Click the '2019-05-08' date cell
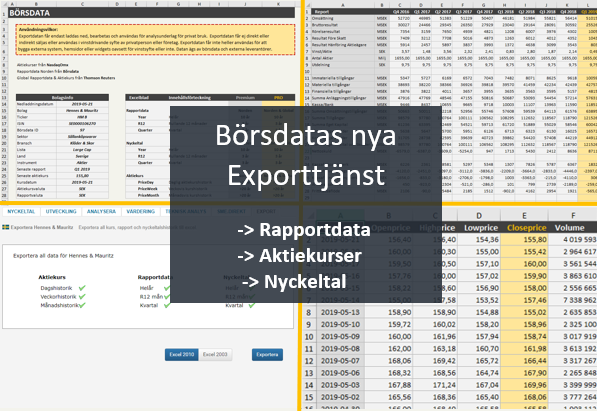Viewport: 597px width, 411px height. (x=340, y=349)
